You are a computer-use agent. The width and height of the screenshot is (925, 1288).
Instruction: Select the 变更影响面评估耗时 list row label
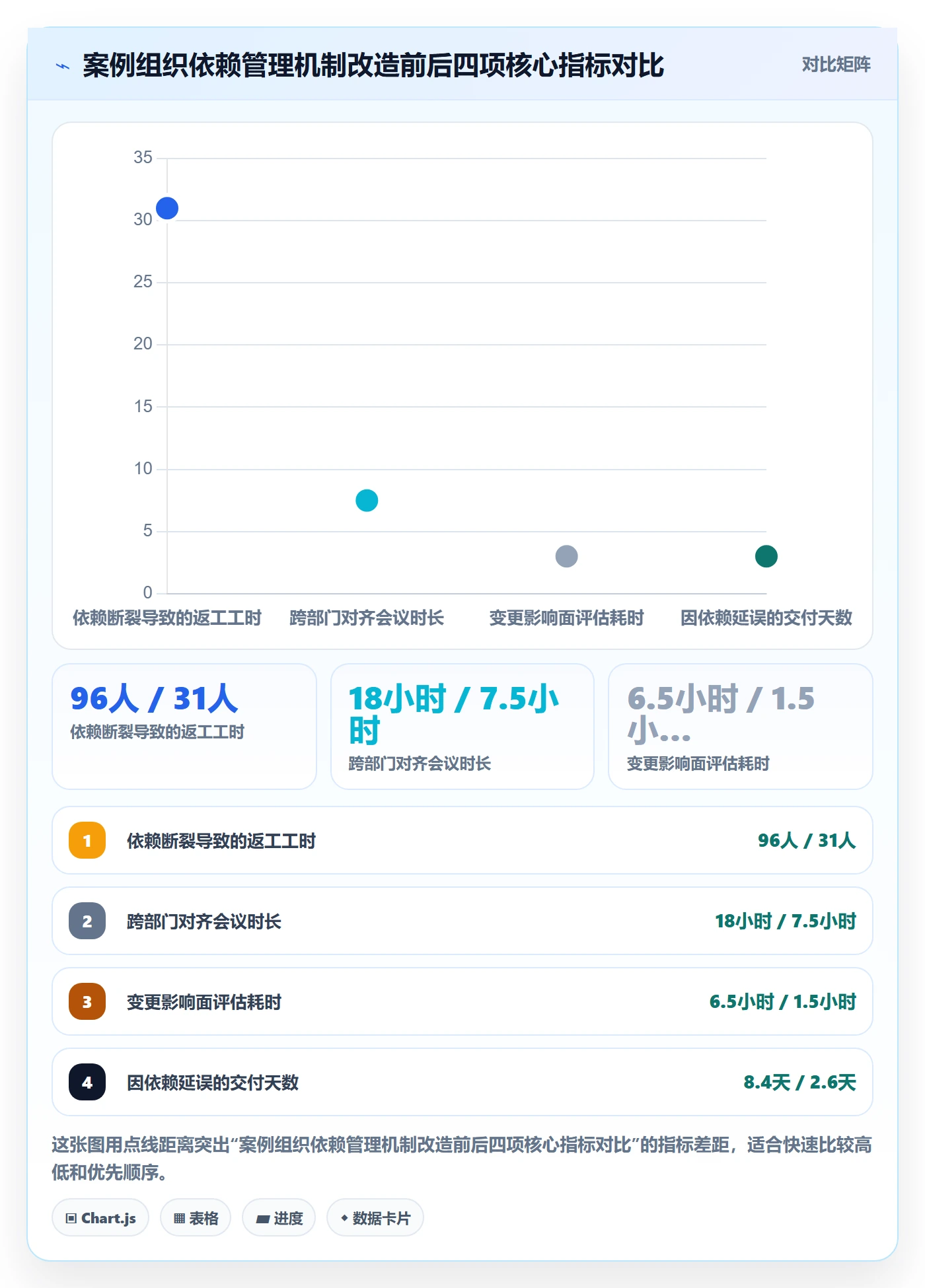(x=204, y=1002)
